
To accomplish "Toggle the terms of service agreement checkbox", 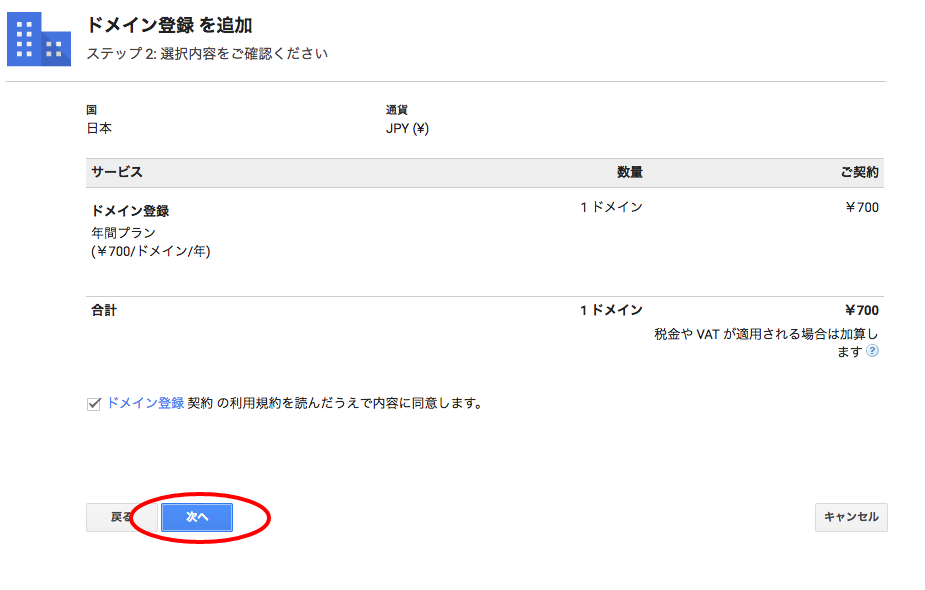I will click(x=93, y=404).
